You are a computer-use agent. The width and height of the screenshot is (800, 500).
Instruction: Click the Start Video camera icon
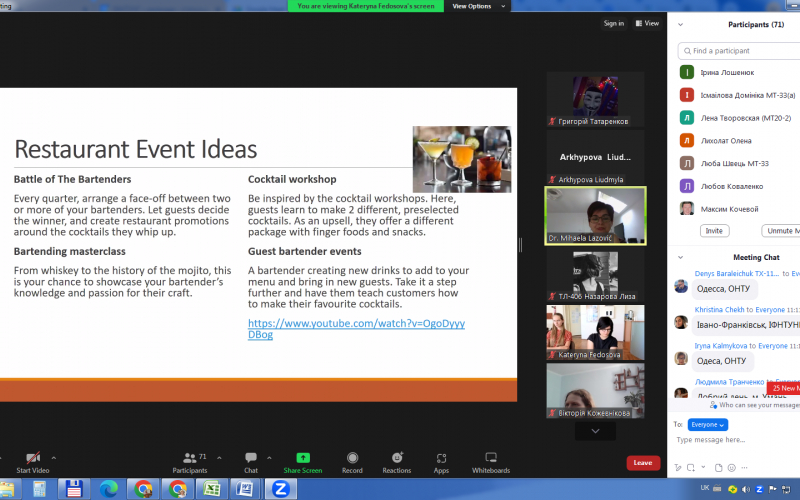(33, 458)
